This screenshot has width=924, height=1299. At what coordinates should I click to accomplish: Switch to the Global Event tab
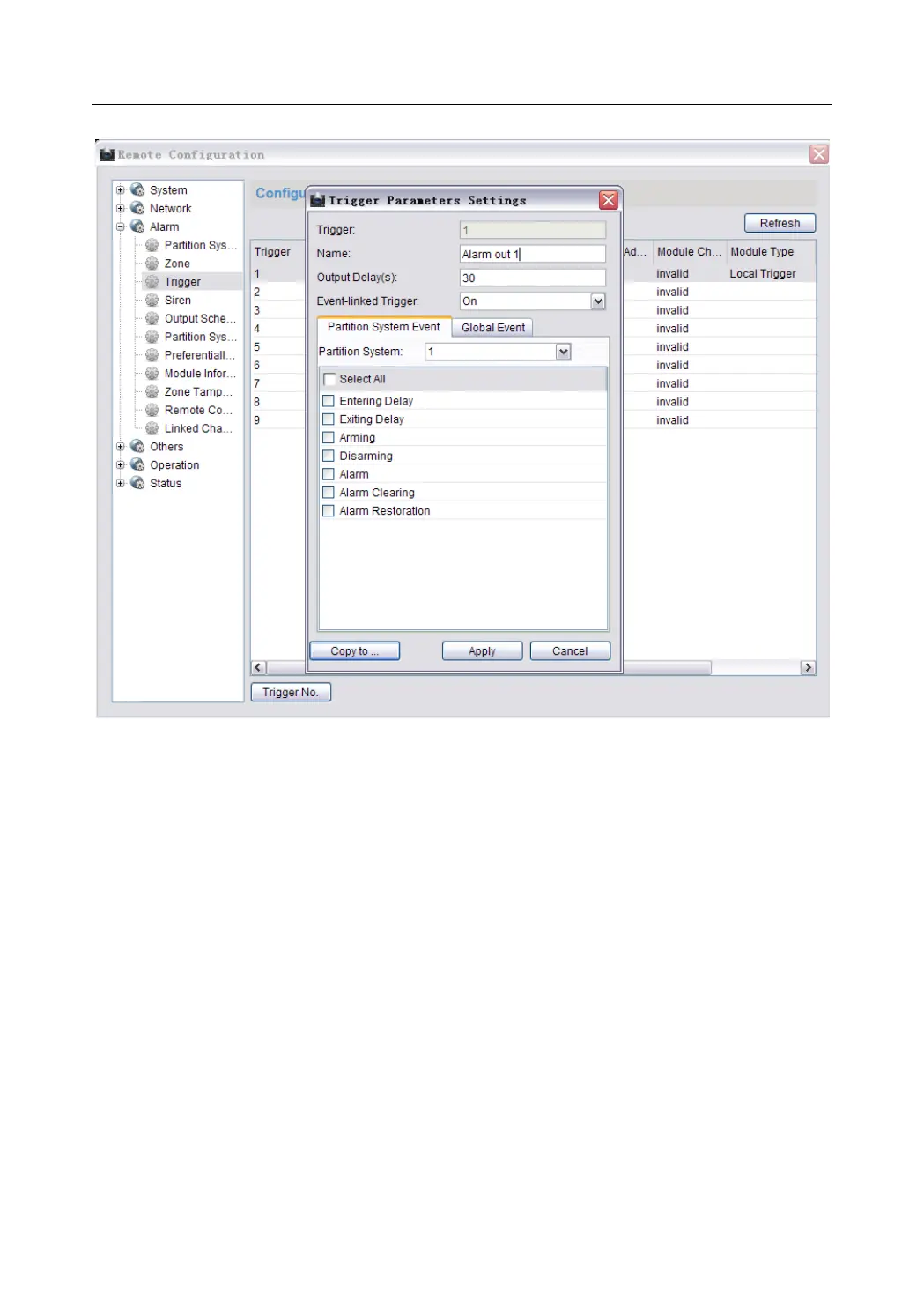pos(493,328)
